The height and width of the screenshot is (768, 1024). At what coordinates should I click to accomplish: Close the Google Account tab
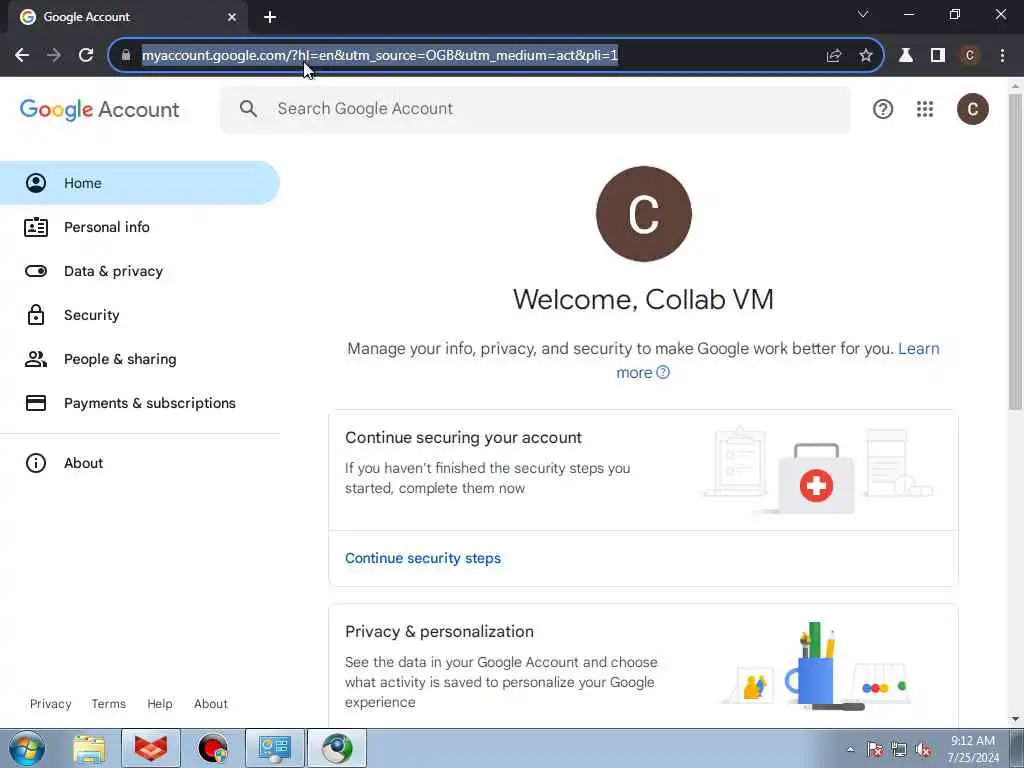[232, 17]
